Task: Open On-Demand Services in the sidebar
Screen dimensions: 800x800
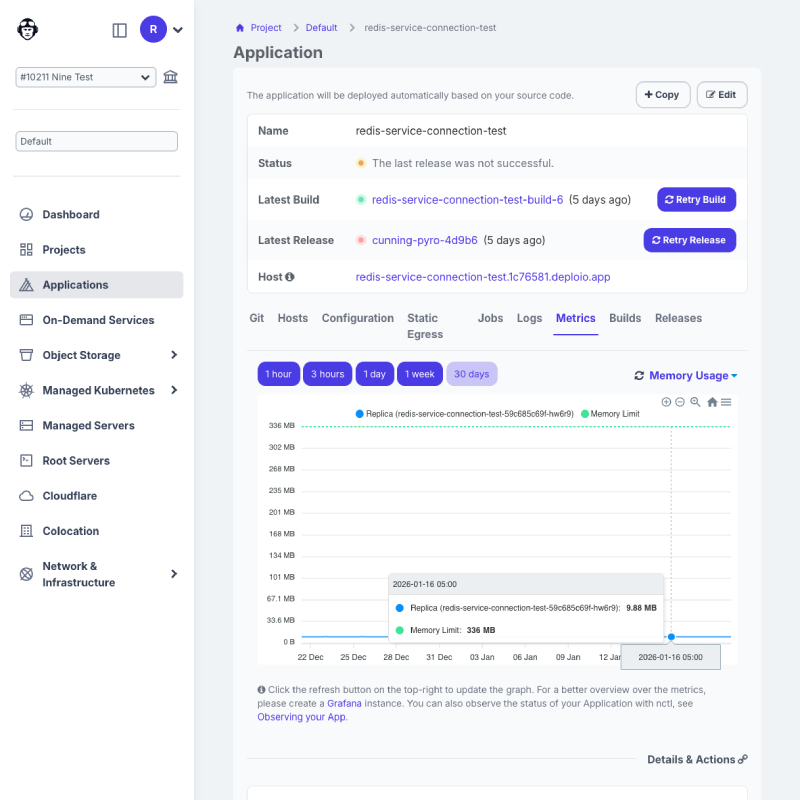Action: (98, 320)
